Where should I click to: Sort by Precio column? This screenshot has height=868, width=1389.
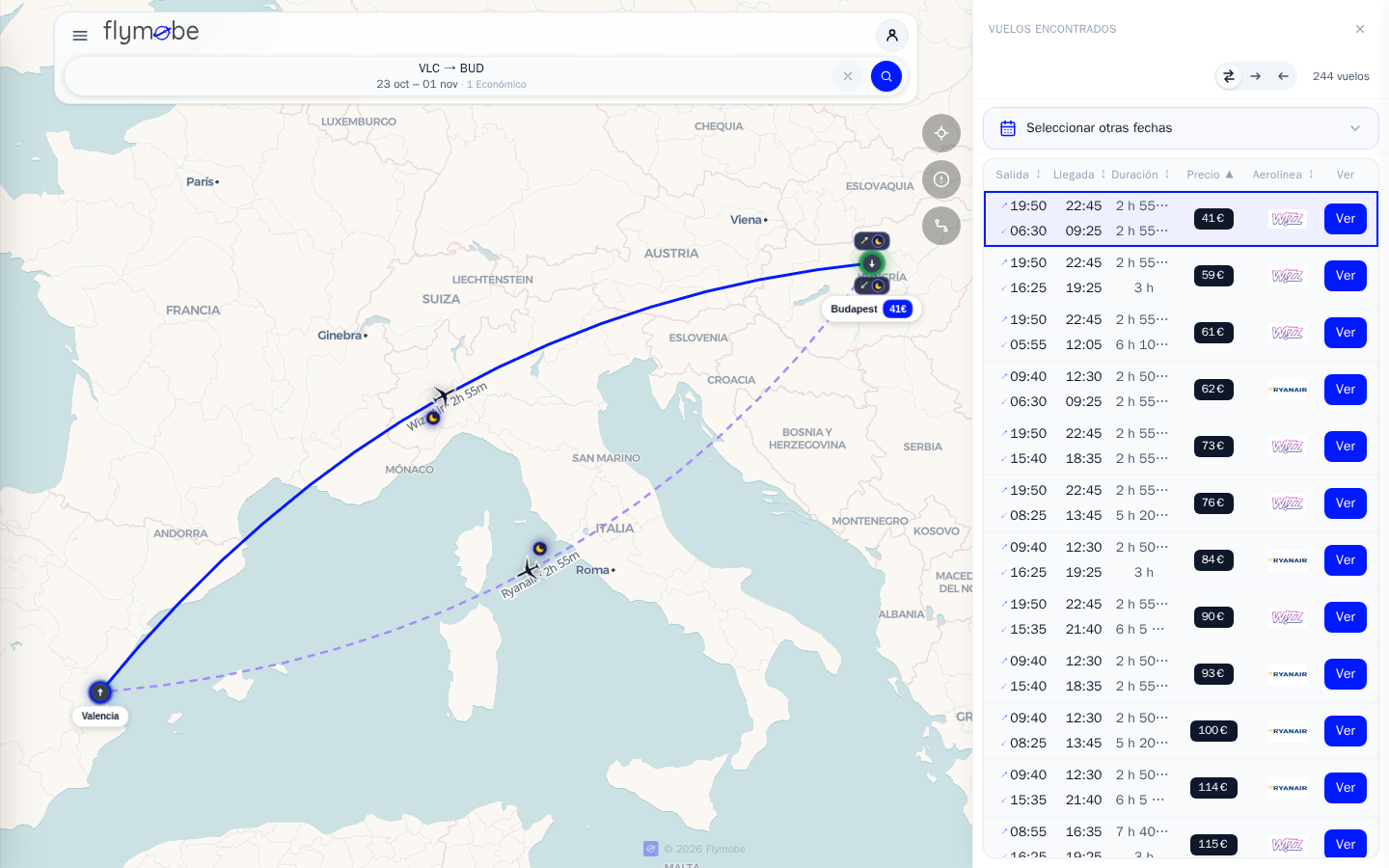coord(1210,175)
